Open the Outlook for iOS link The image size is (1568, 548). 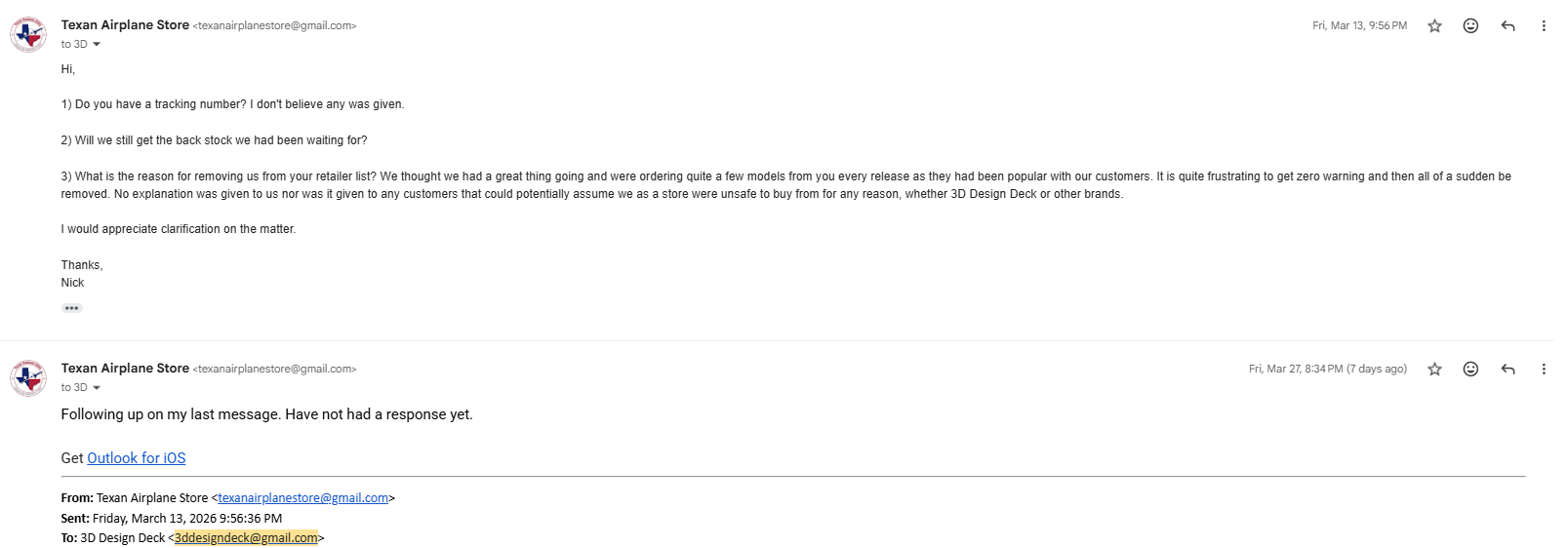click(137, 458)
